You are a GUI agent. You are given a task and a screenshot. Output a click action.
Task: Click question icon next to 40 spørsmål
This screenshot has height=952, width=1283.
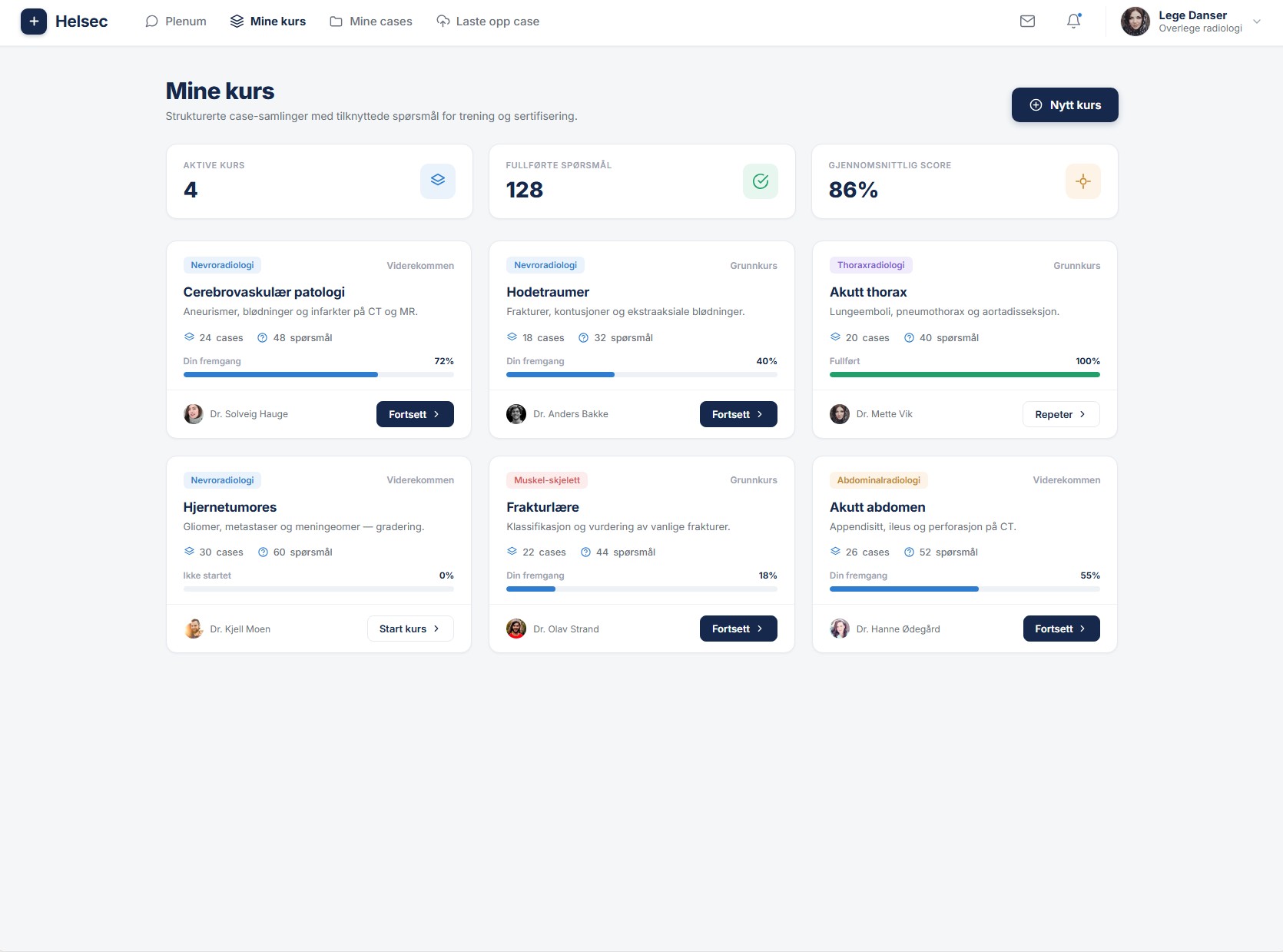point(910,337)
